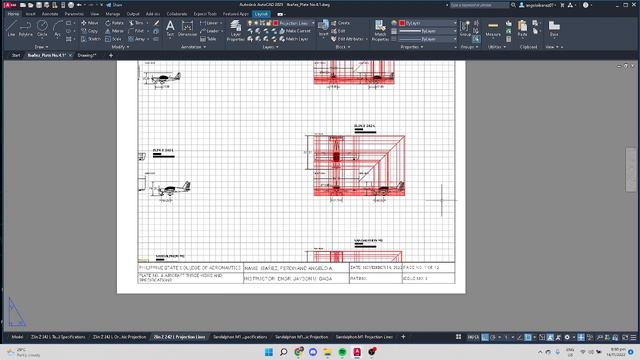Open the Manage ribbon tab
Viewport: 640px width, 360px height.
(x=113, y=14)
